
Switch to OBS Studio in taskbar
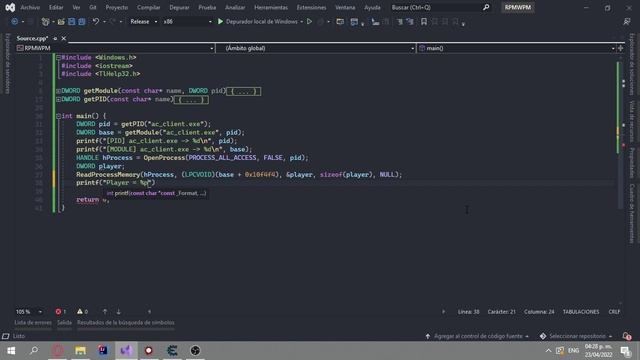point(195,351)
